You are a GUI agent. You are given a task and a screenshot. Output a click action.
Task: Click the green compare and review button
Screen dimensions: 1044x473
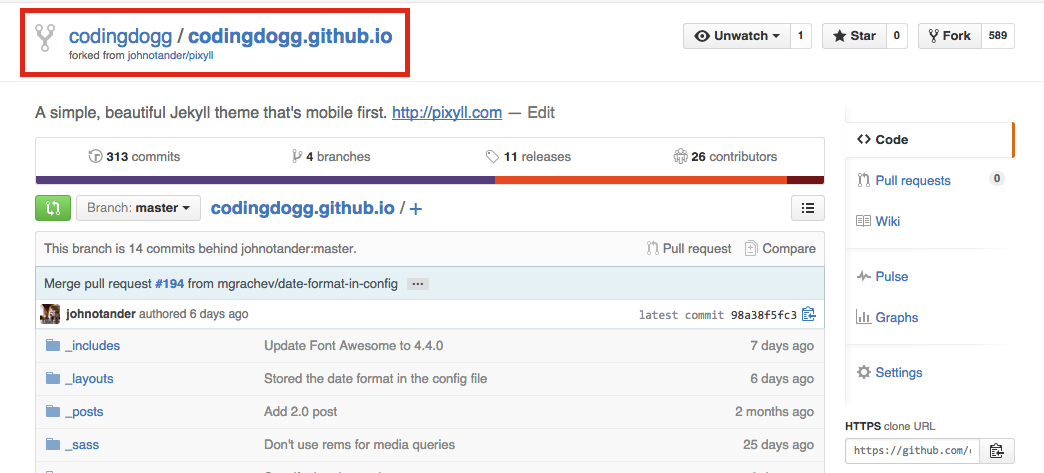pos(53,208)
